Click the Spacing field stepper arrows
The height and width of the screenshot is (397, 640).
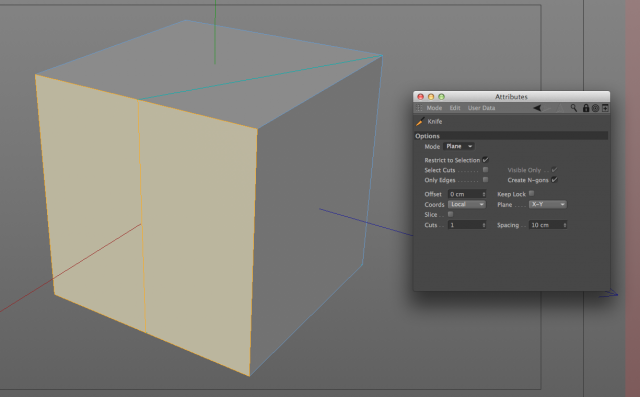click(565, 225)
